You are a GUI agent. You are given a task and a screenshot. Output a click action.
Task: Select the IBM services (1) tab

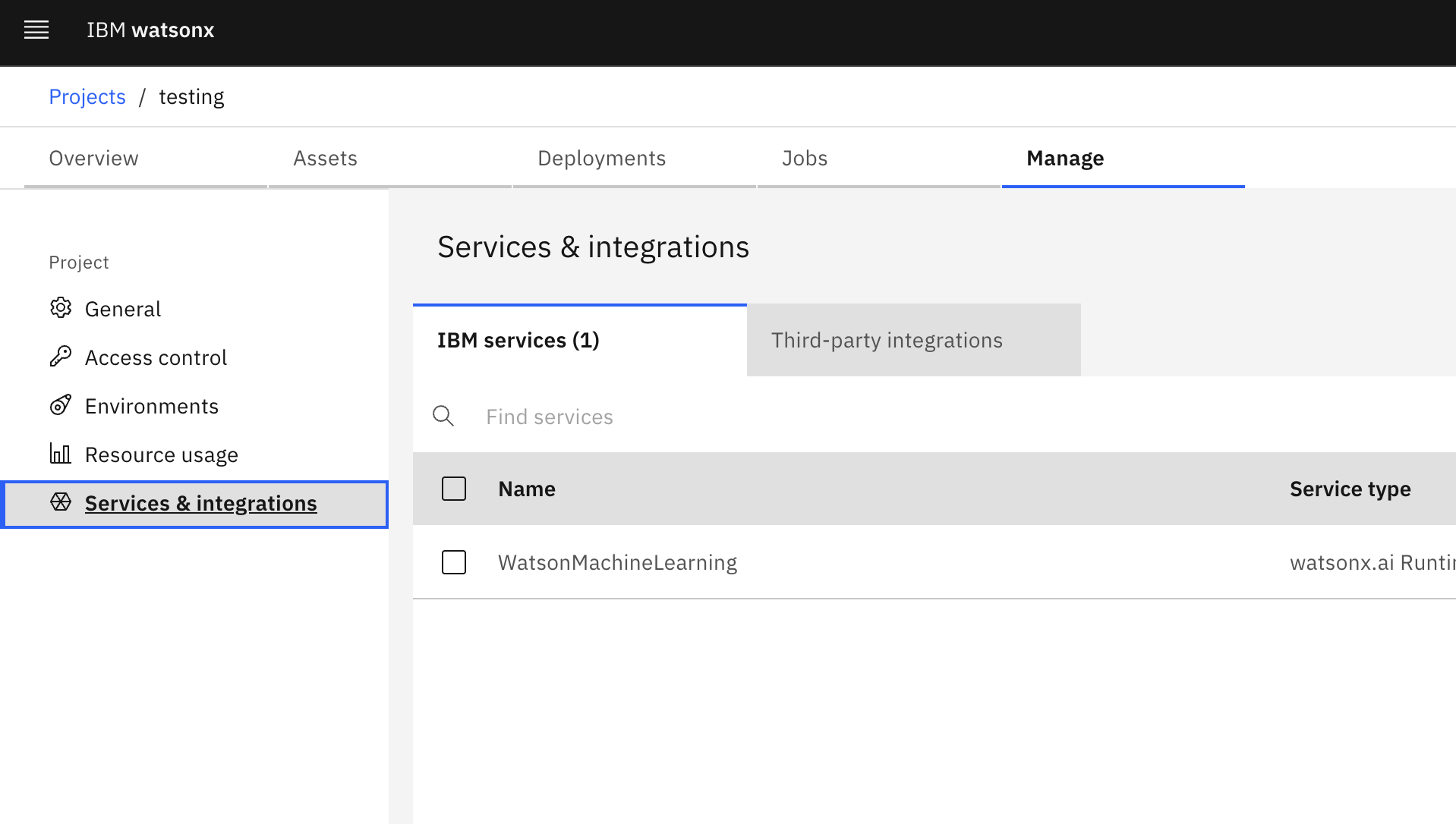click(580, 340)
